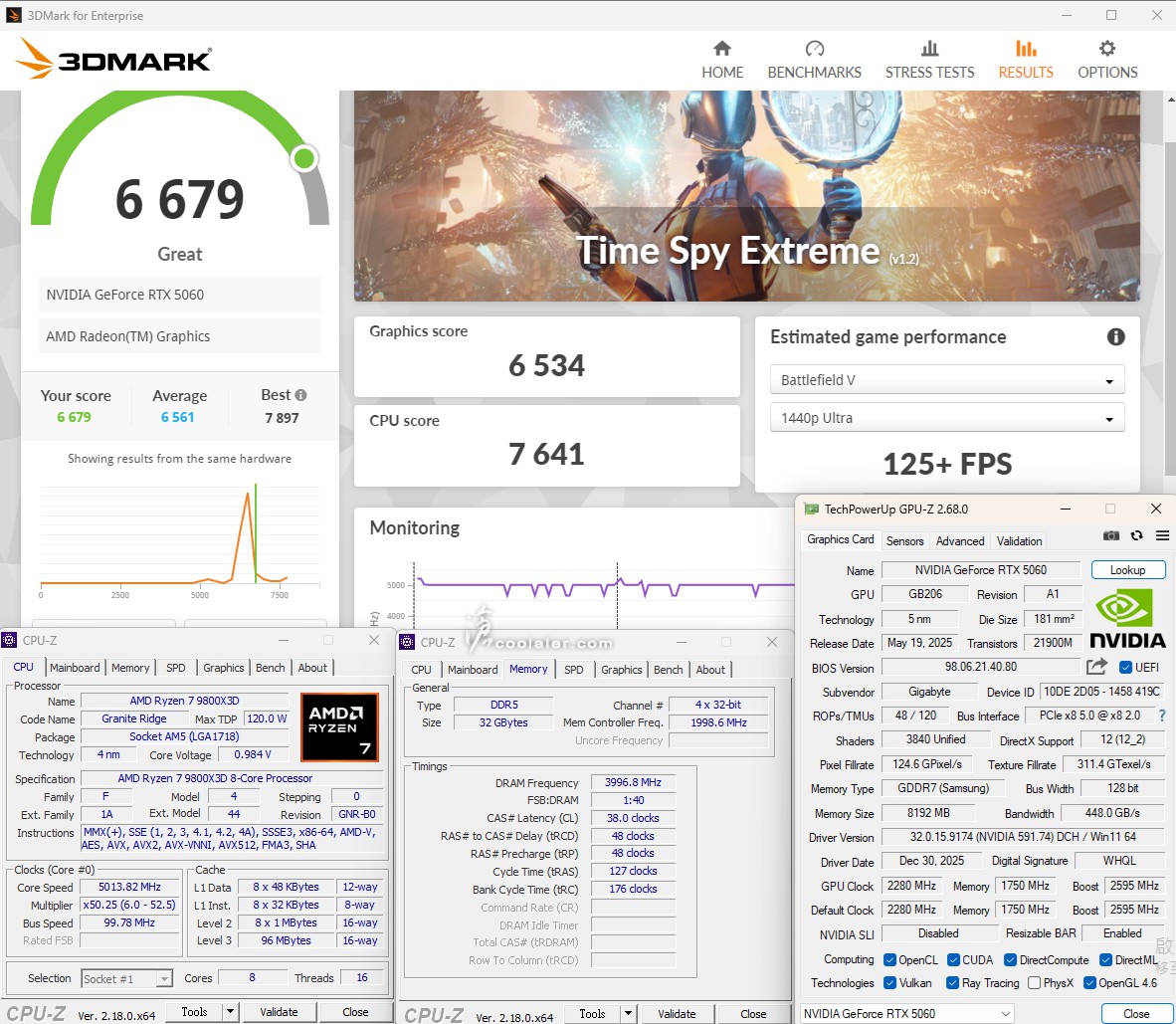The height and width of the screenshot is (1024, 1176).
Task: Open the Options gear icon
Action: 1106,49
